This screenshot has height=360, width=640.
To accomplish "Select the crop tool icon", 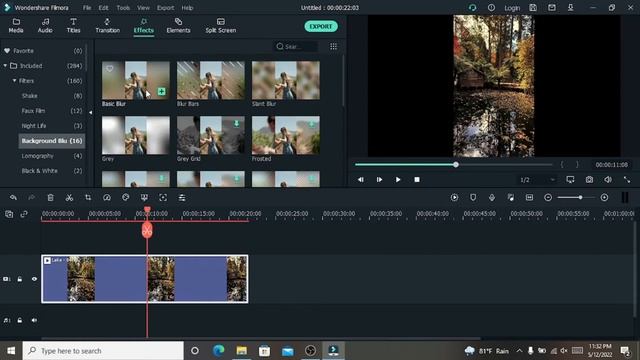I will (88, 198).
